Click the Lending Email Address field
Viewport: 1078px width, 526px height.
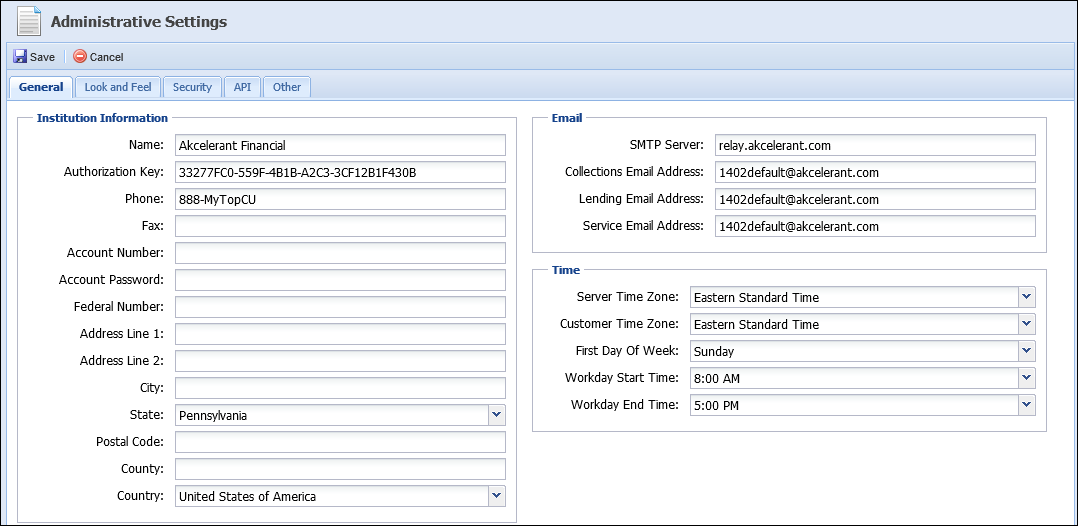[875, 199]
